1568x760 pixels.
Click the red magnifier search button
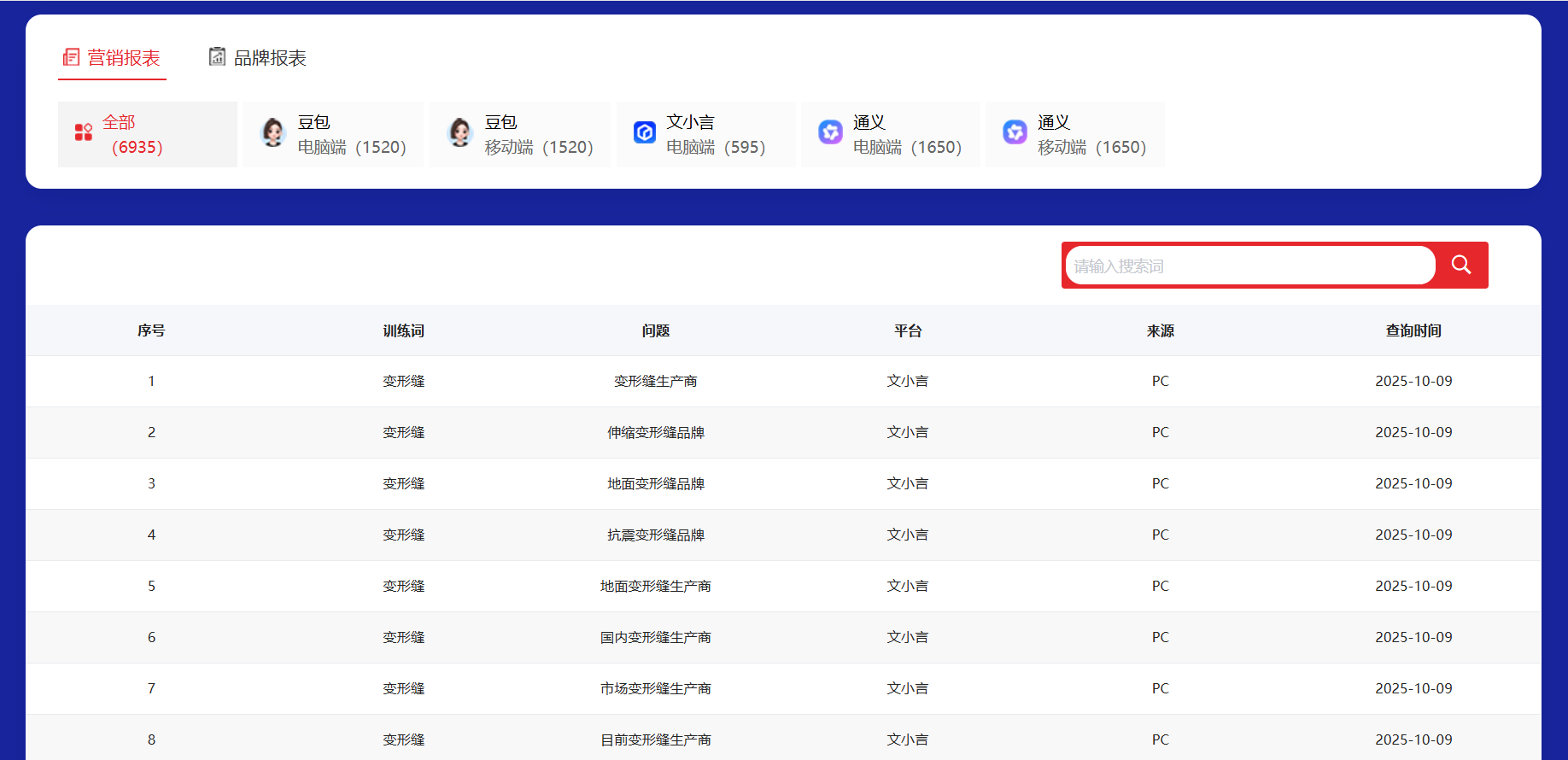pyautogui.click(x=1461, y=265)
